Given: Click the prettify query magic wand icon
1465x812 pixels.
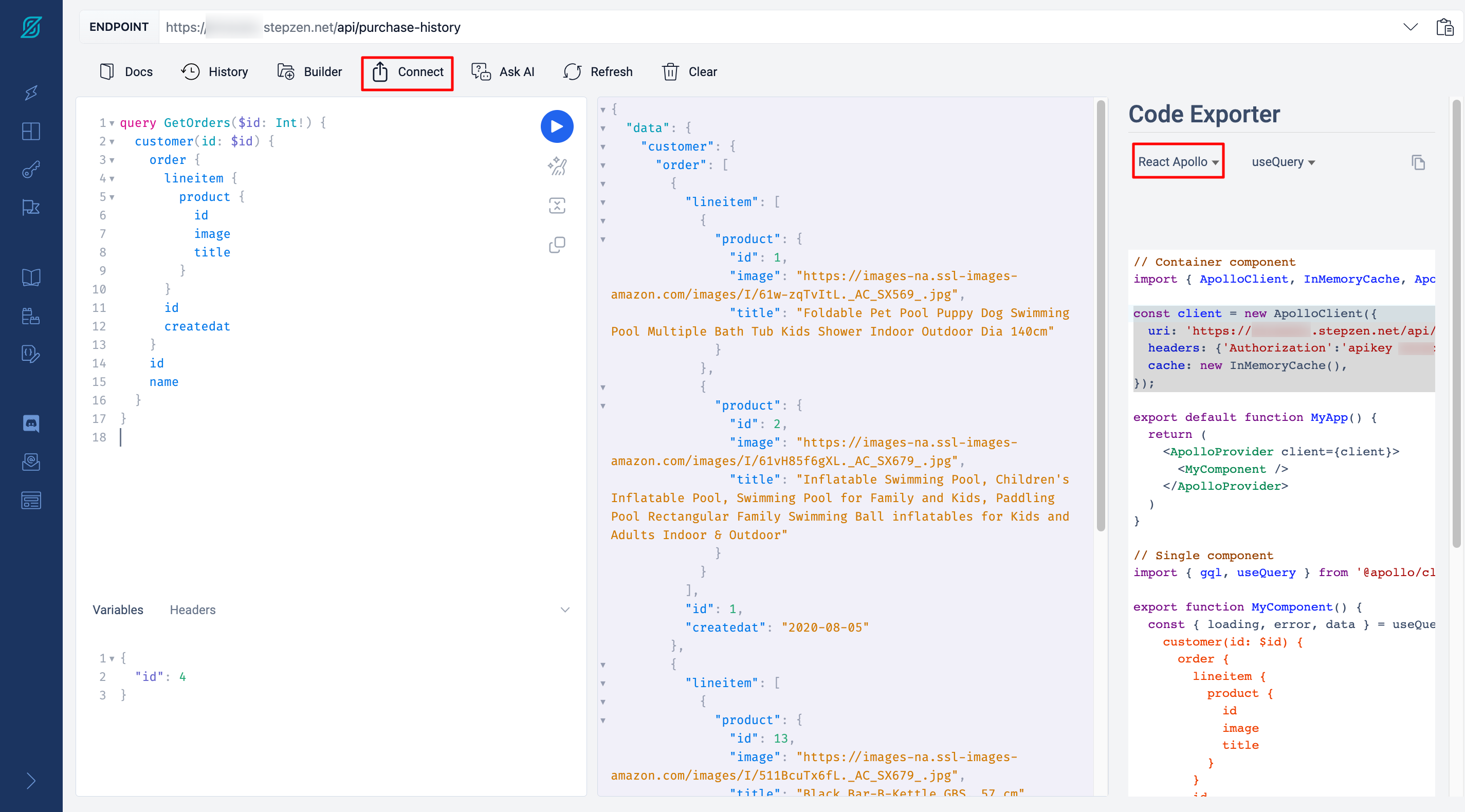Looking at the screenshot, I should [x=556, y=166].
